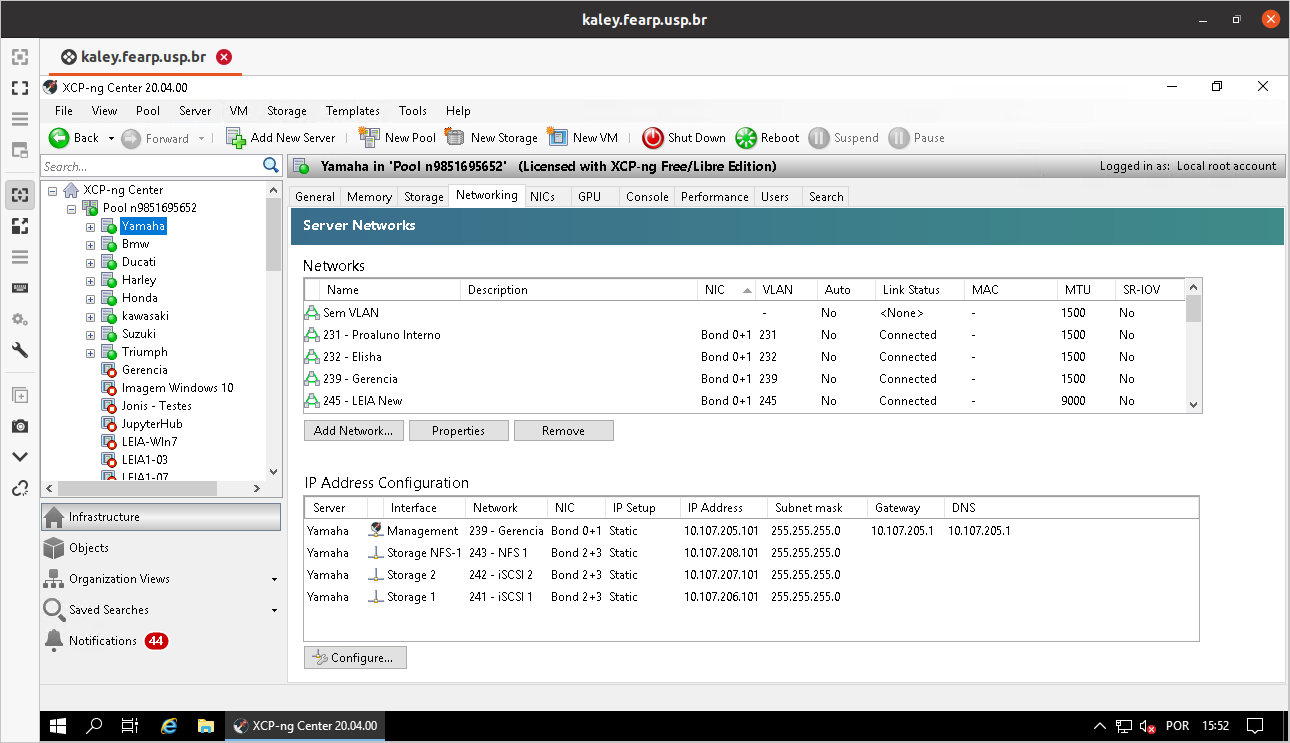Screen dimensions: 1290x743
Task: Click the Add Network... button
Action: pos(354,431)
